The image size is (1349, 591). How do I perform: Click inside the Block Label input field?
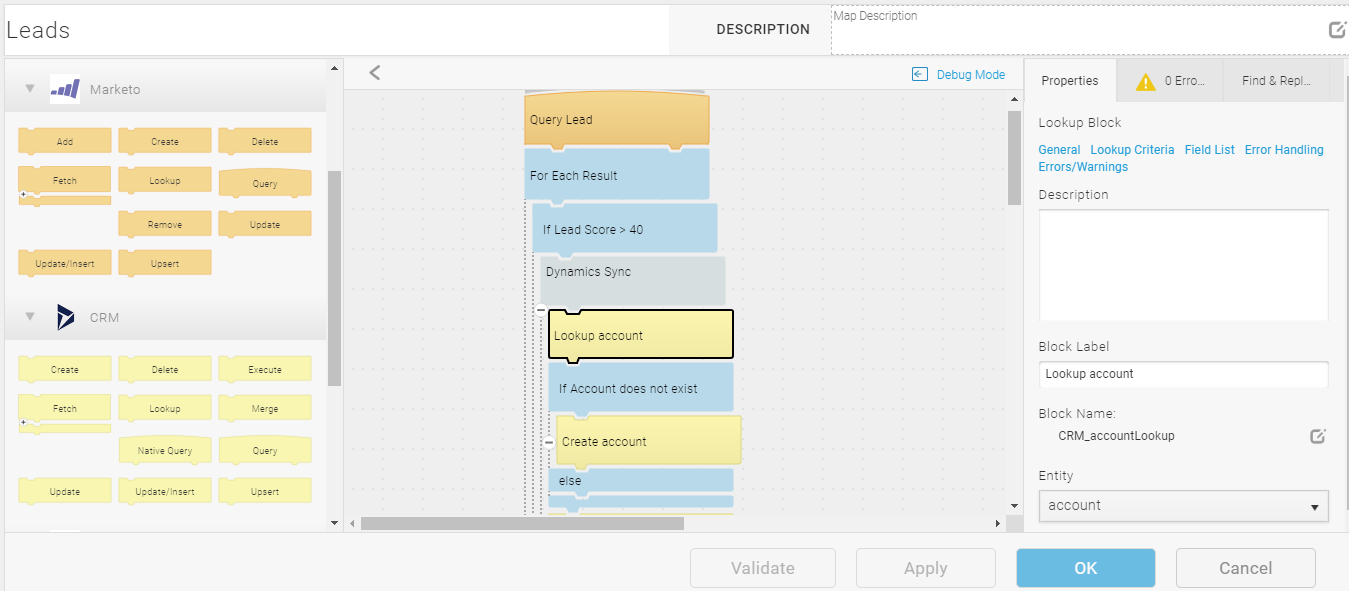point(1183,374)
